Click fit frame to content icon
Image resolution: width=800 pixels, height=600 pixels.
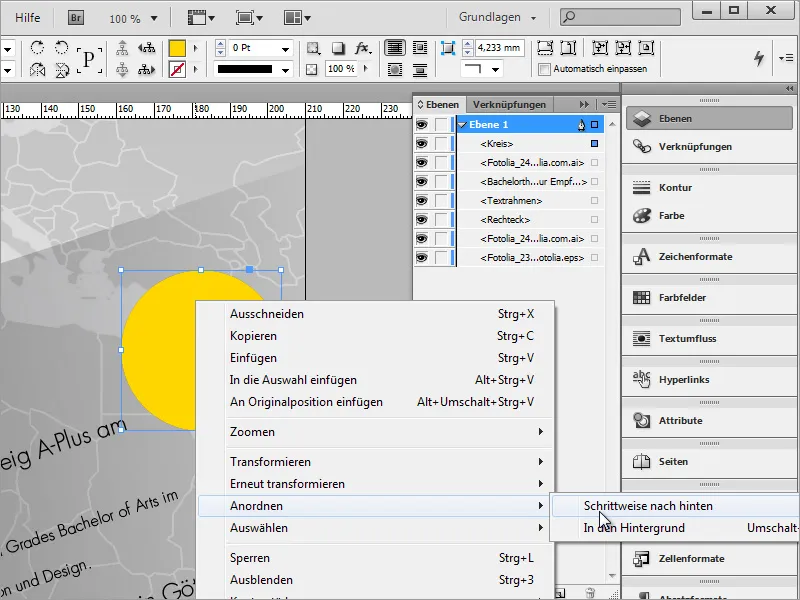(x=623, y=48)
